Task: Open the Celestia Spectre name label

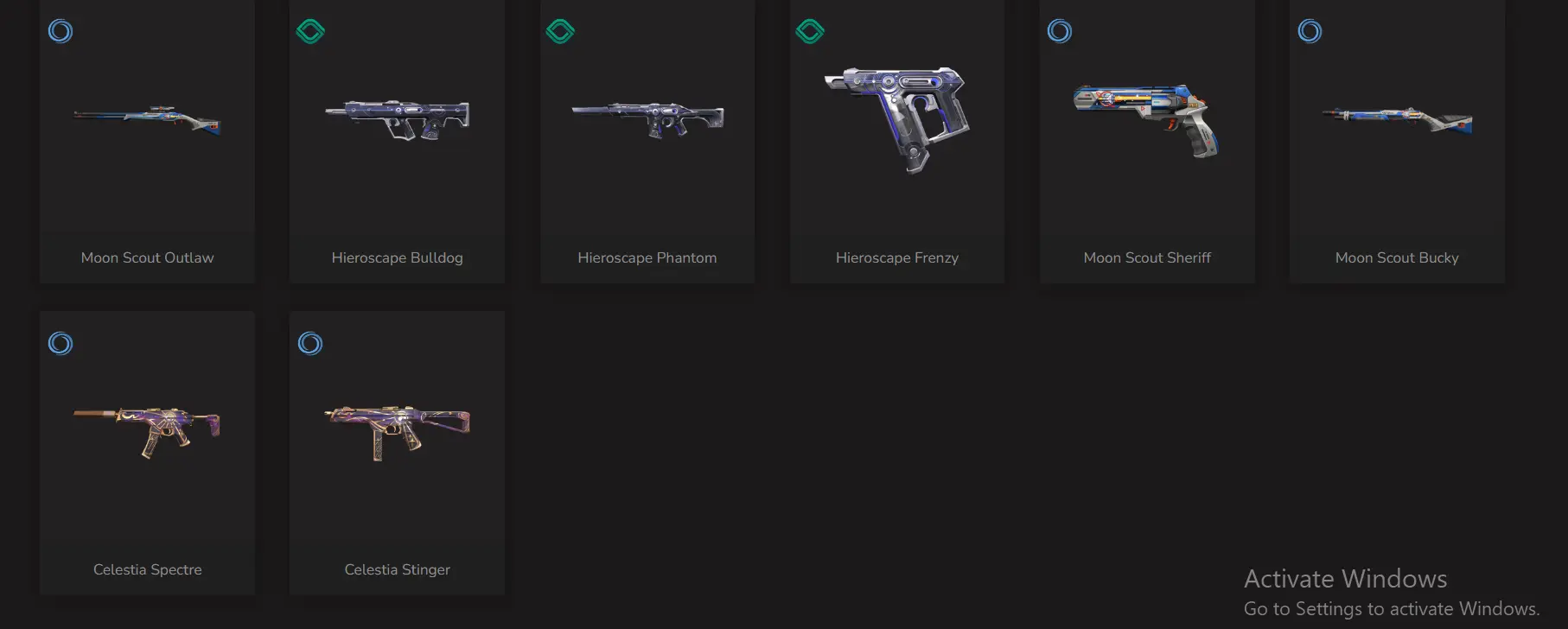Action: tap(148, 569)
